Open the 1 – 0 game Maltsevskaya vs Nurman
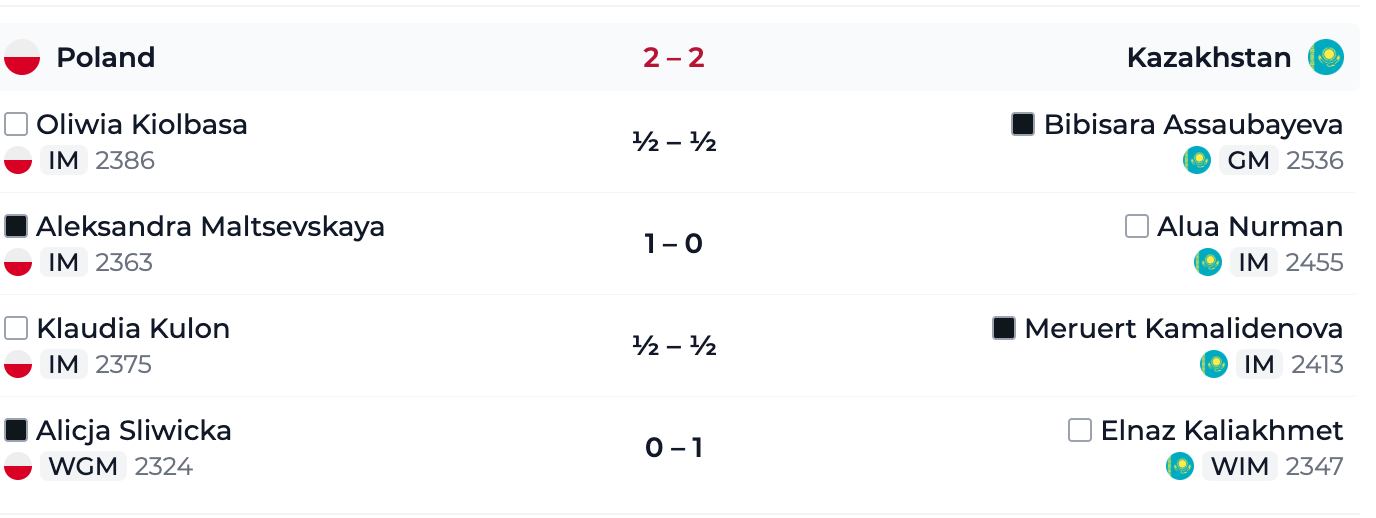This screenshot has height=518, width=1376. click(x=674, y=244)
